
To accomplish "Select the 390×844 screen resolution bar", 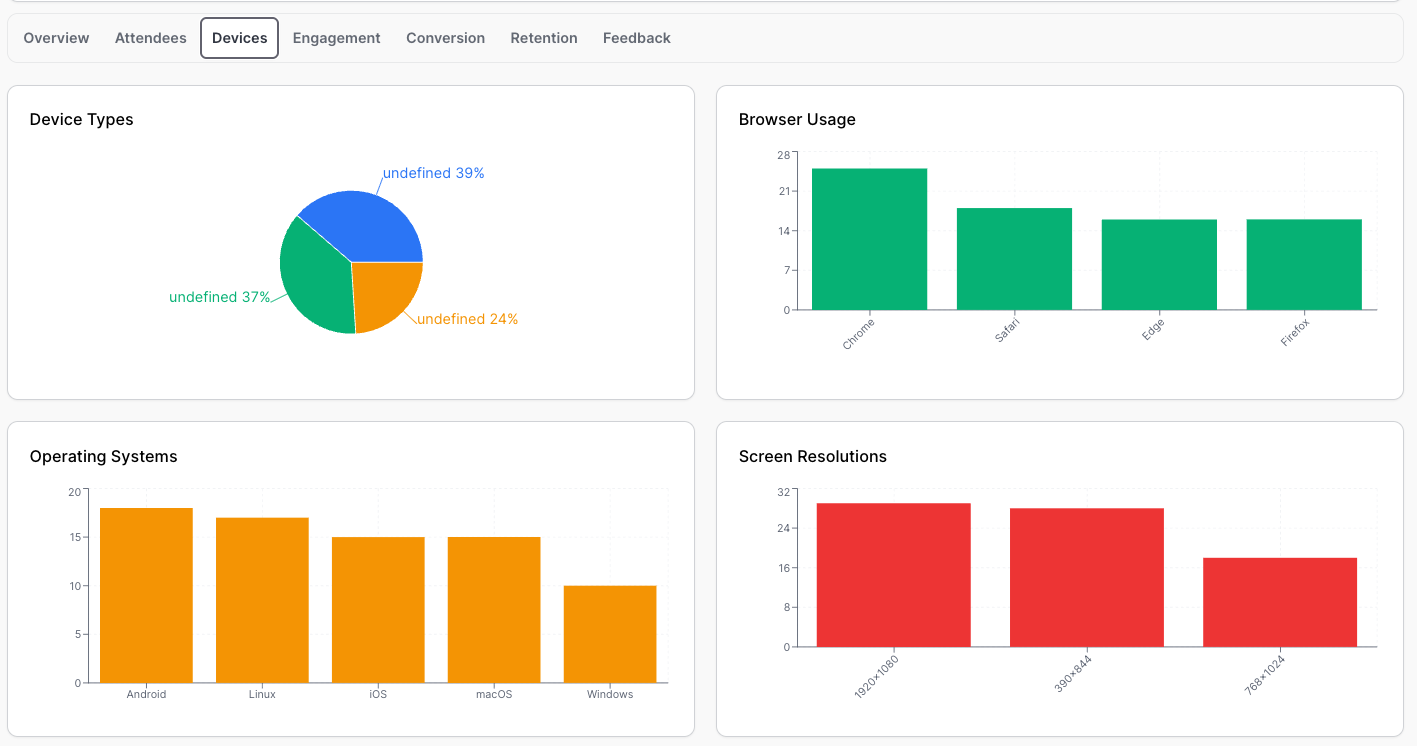I will (1086, 577).
